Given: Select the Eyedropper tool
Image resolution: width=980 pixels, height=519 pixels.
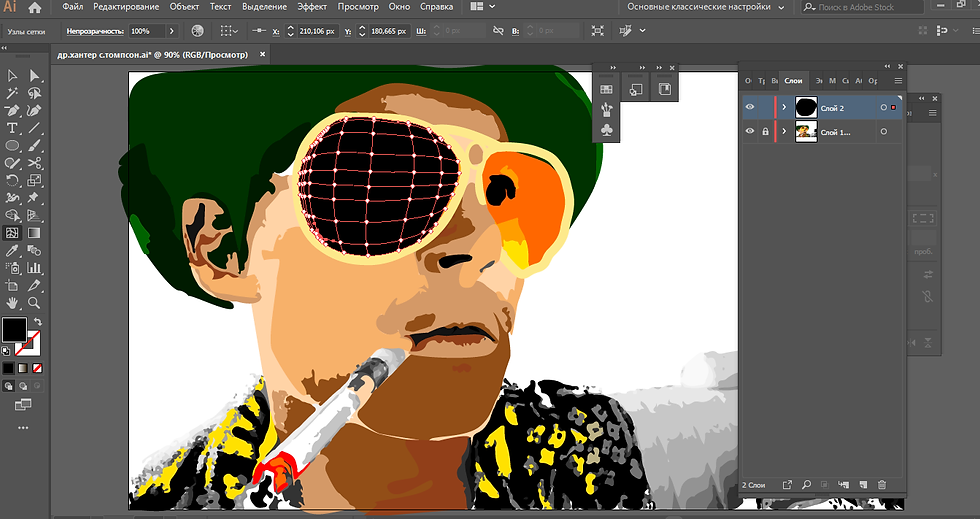Looking at the screenshot, I should [x=12, y=251].
